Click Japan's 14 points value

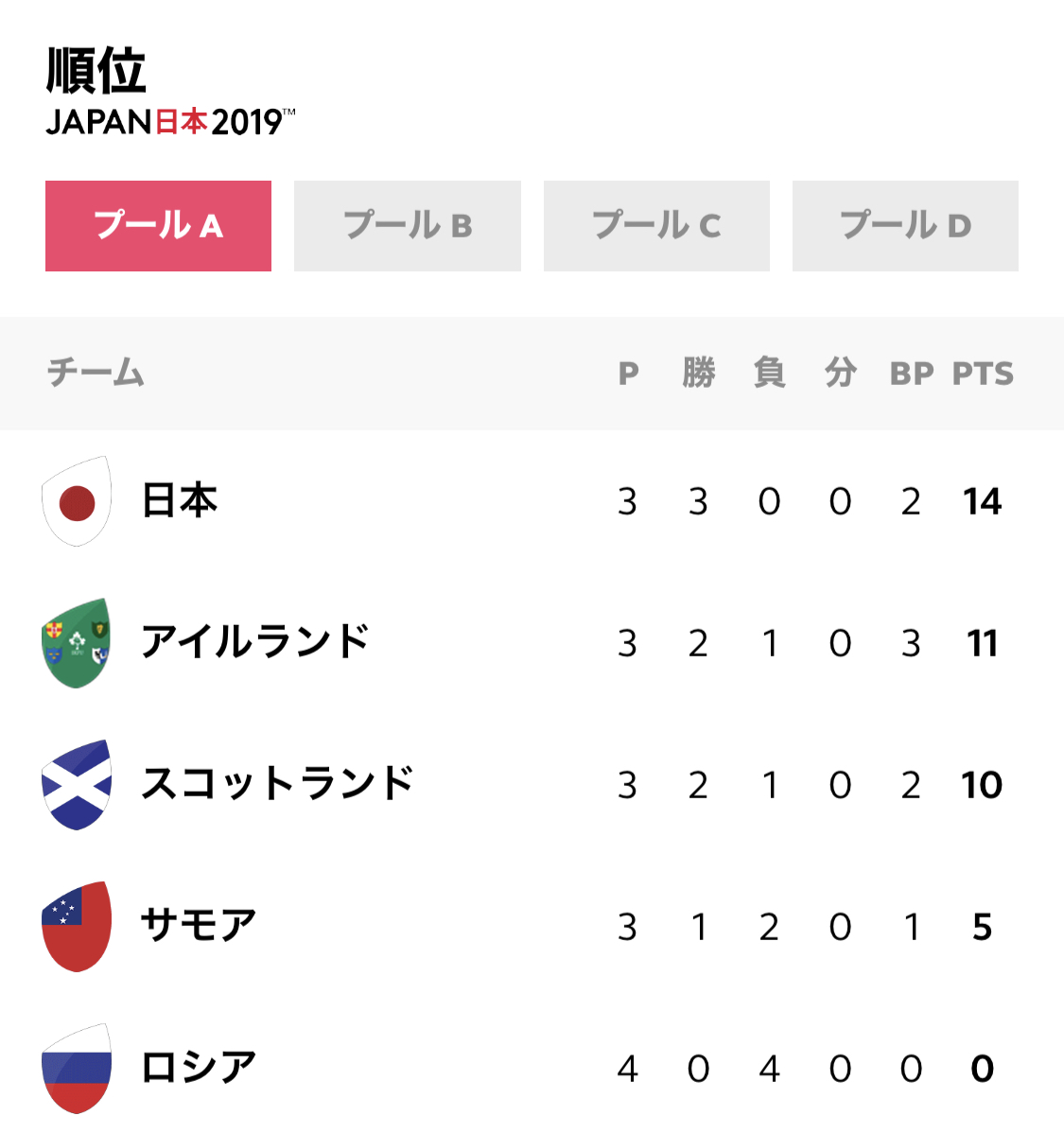click(983, 501)
